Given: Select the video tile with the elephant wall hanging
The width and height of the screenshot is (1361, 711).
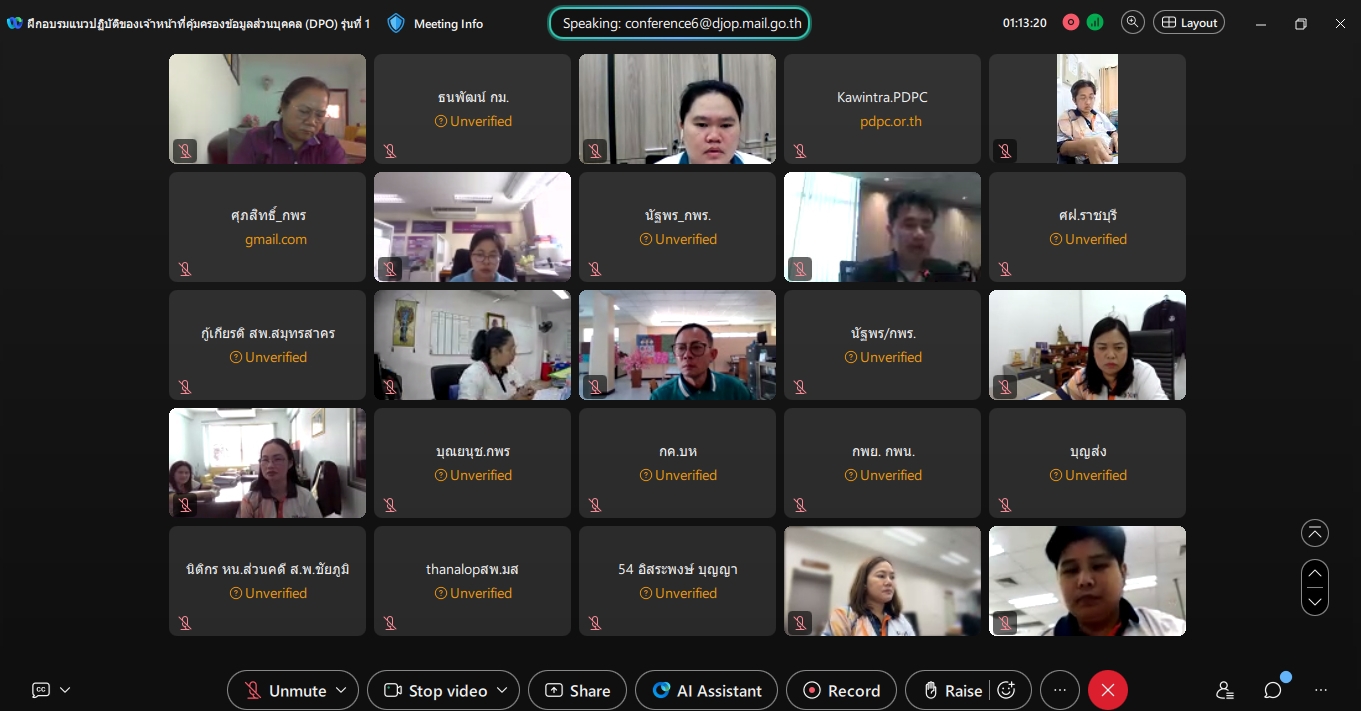Looking at the screenshot, I should 473,345.
